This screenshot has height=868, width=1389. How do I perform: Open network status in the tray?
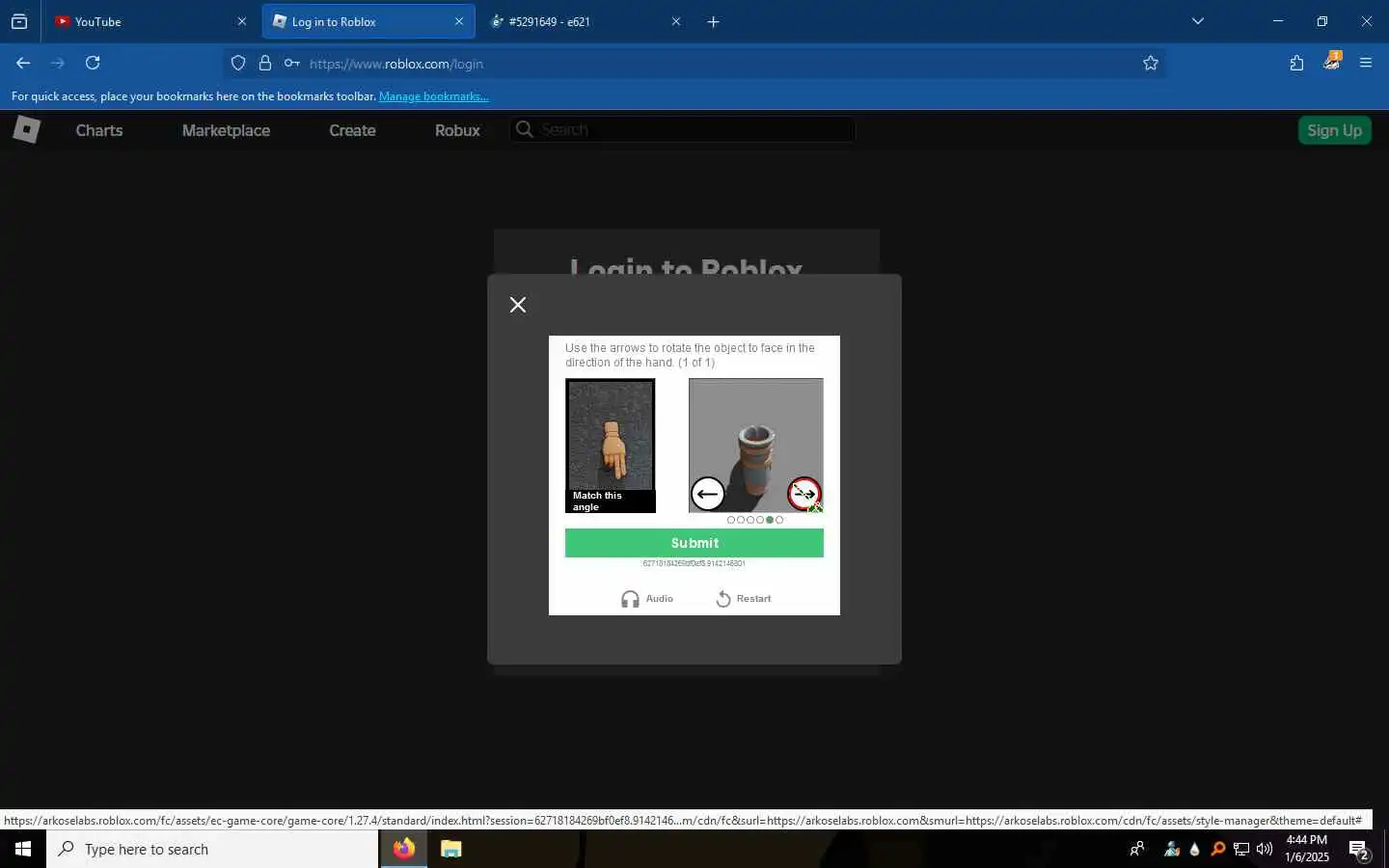[x=1241, y=849]
